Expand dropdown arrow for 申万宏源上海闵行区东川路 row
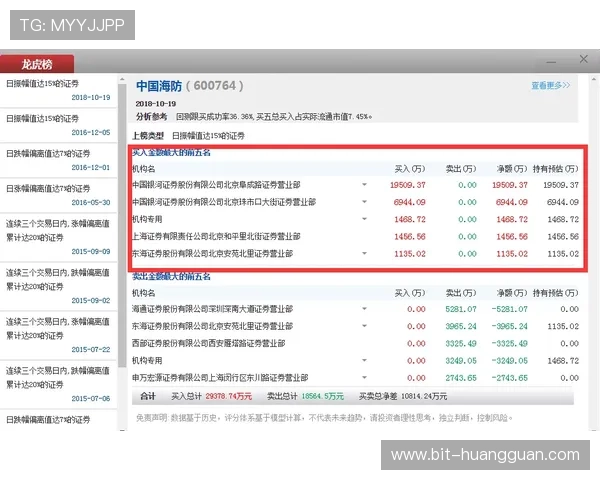The height and width of the screenshot is (480, 600). click(x=364, y=377)
